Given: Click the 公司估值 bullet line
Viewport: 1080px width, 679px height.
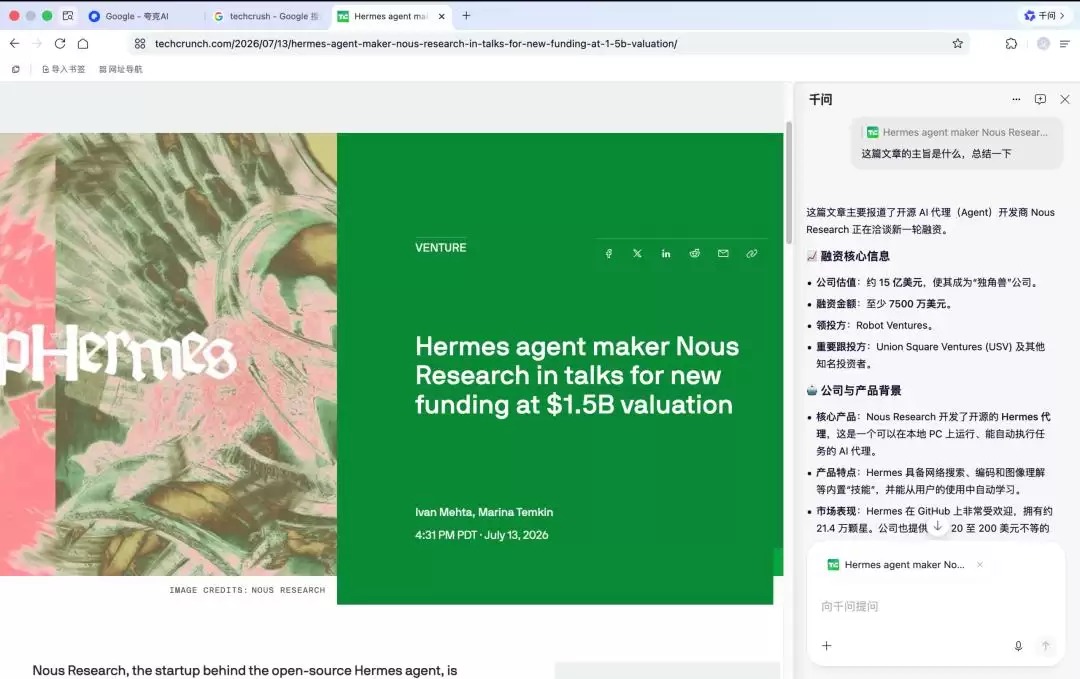Looking at the screenshot, I should point(928,282).
